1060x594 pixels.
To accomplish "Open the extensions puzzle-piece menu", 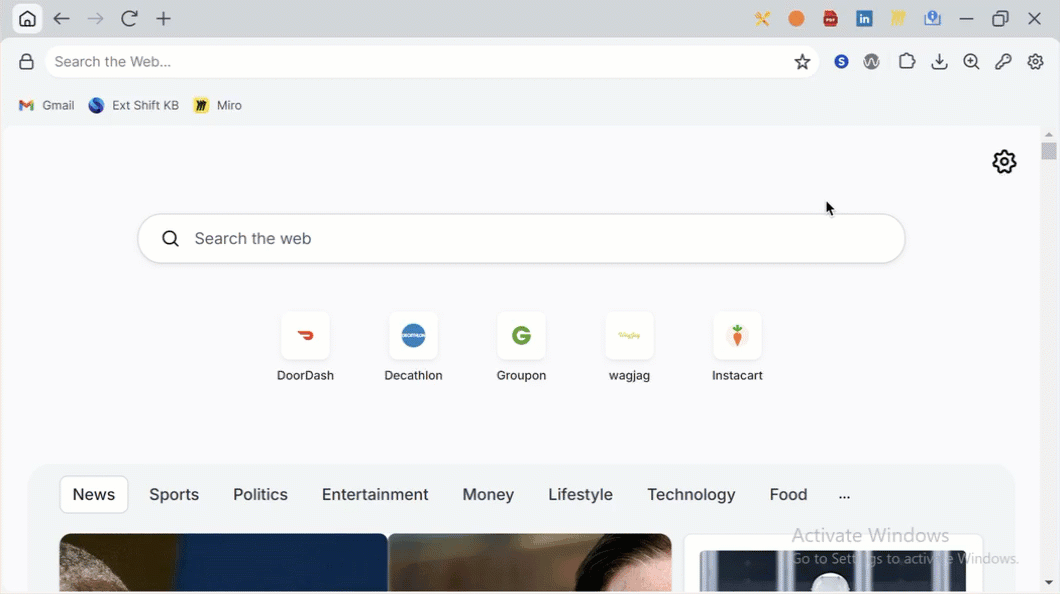I will (x=907, y=62).
